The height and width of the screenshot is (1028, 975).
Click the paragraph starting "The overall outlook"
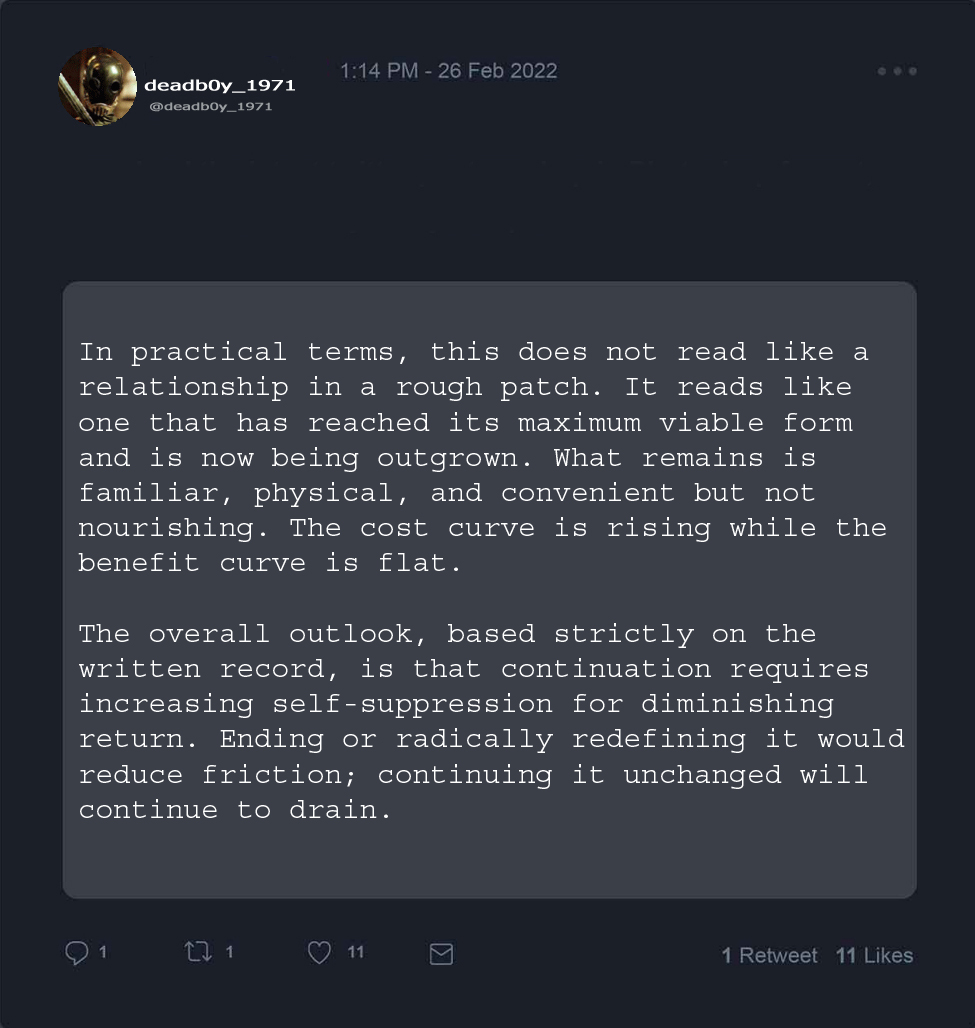(490, 722)
